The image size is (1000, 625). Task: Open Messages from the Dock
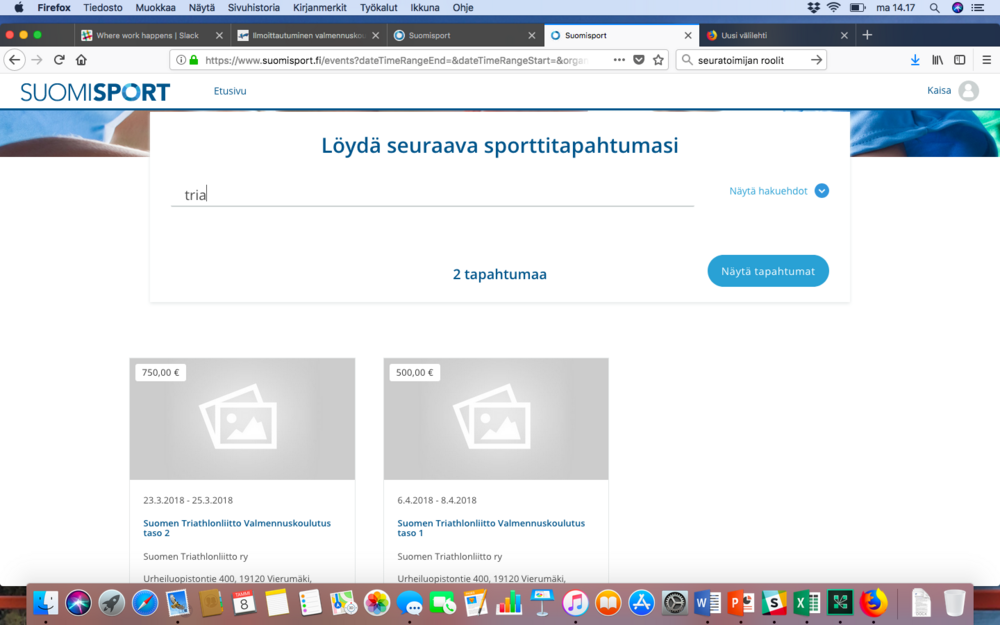(x=409, y=603)
